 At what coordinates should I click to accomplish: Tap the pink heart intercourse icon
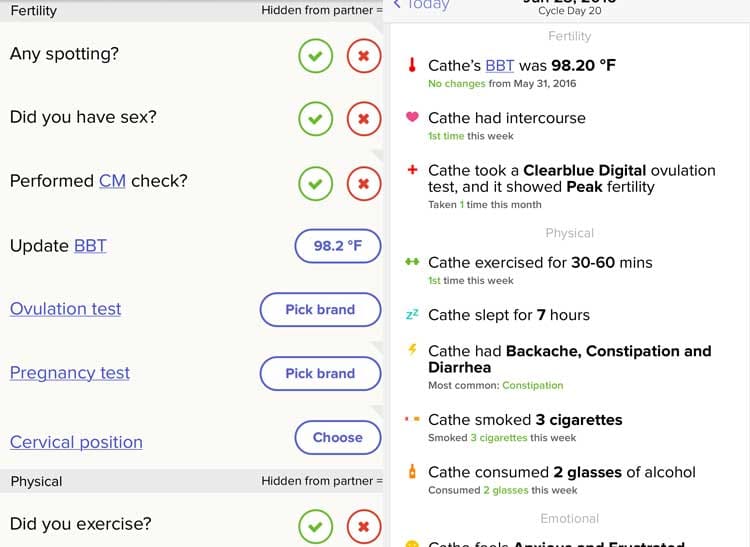click(412, 117)
